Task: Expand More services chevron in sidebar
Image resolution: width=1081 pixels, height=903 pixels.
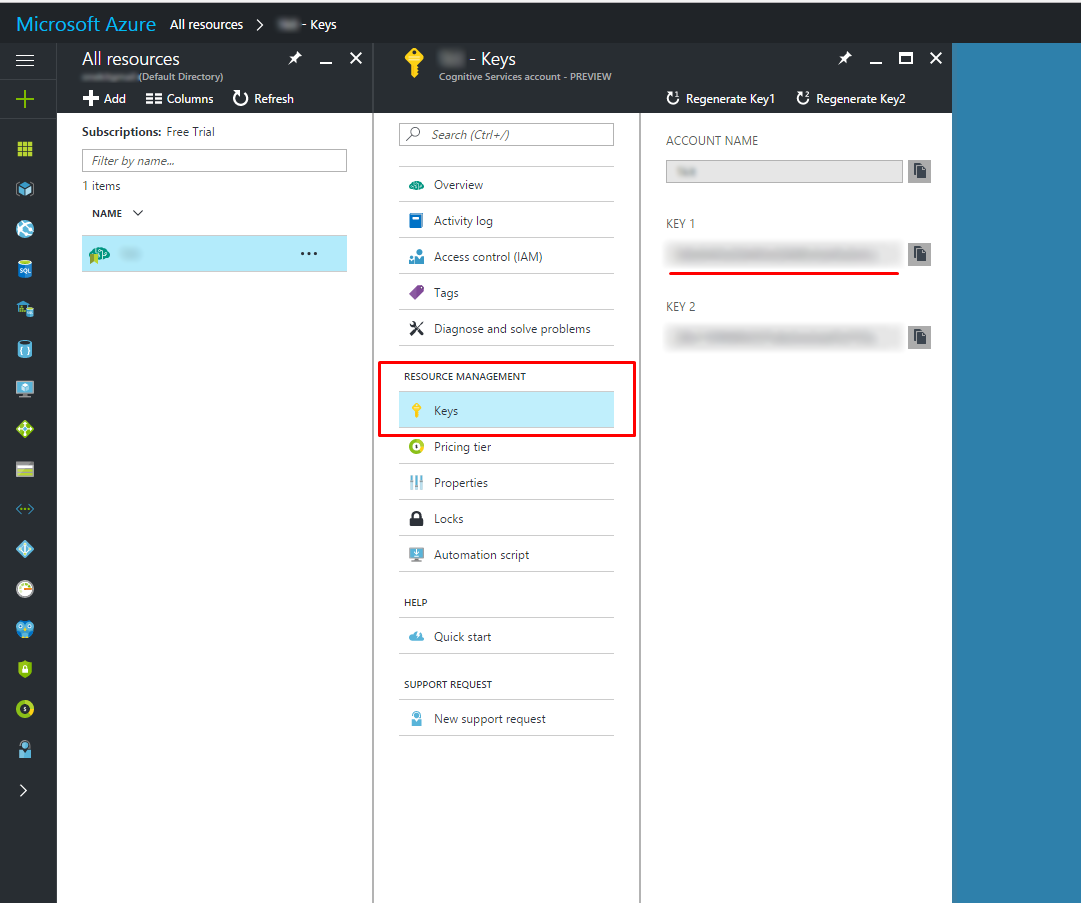Action: click(x=23, y=791)
